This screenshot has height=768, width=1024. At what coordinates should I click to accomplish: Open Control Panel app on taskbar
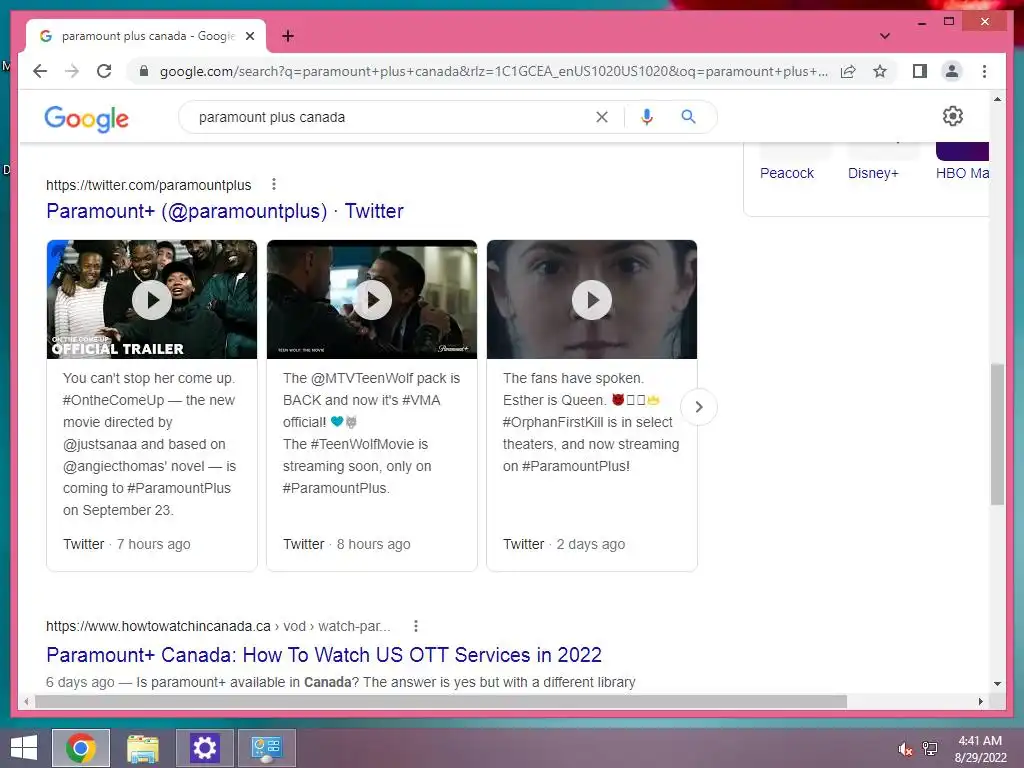click(266, 748)
